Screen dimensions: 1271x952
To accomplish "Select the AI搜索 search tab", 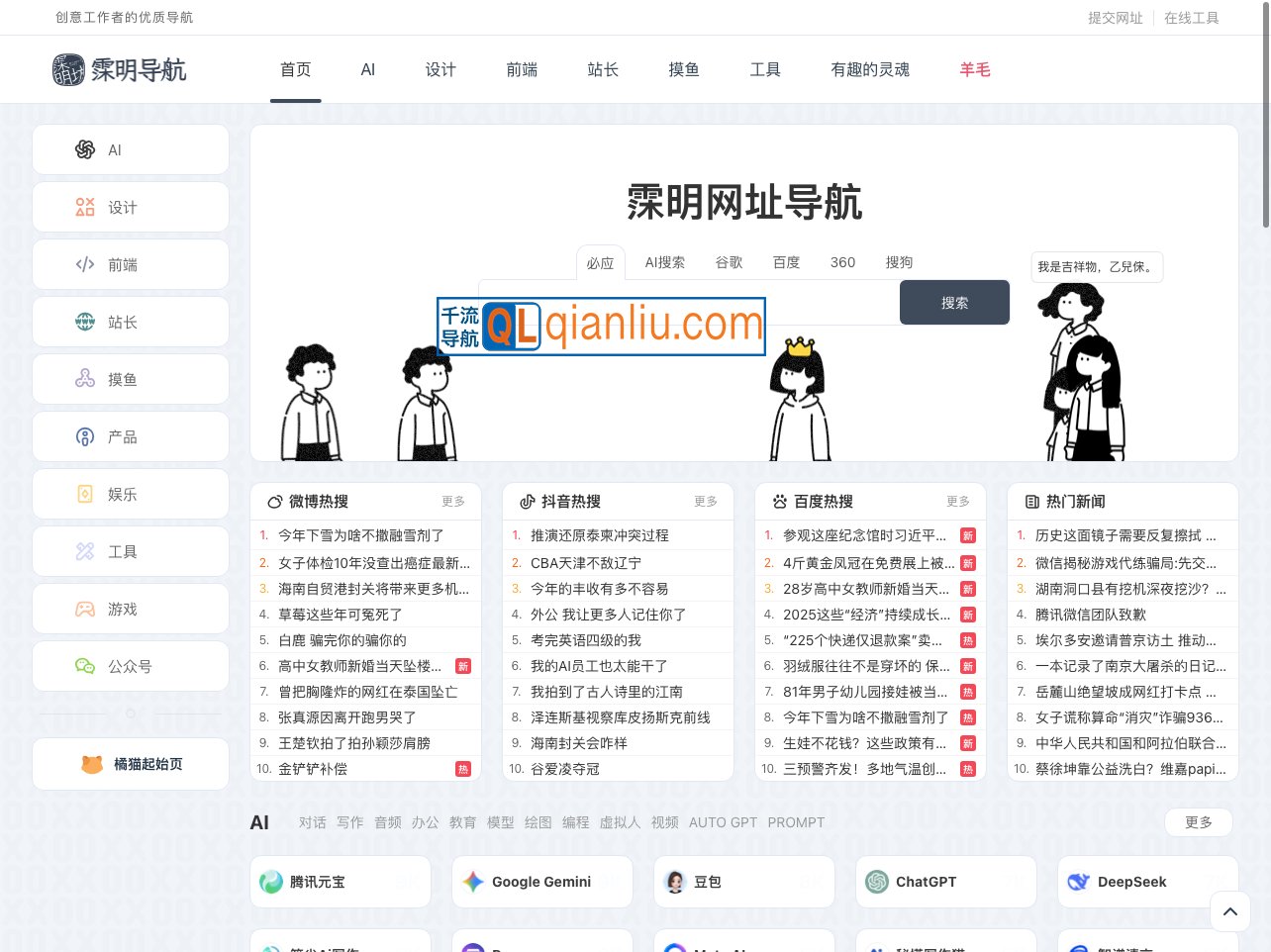I will pos(665,262).
